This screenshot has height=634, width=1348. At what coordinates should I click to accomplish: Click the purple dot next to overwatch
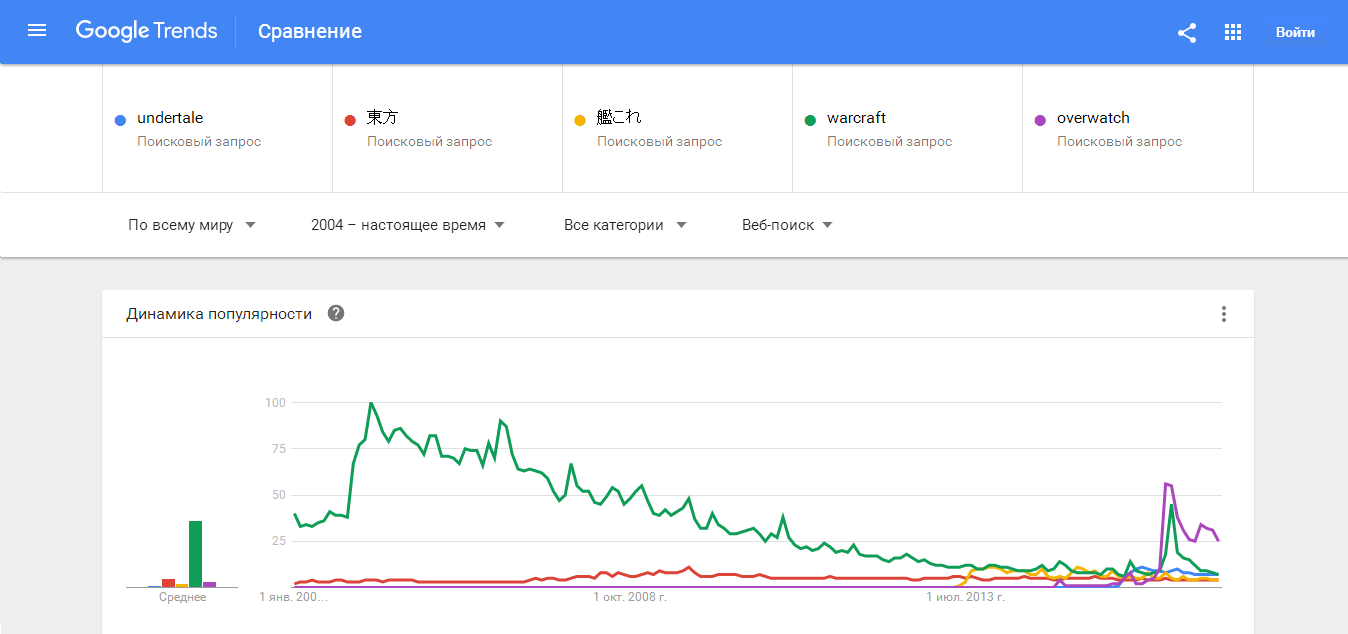click(1040, 120)
